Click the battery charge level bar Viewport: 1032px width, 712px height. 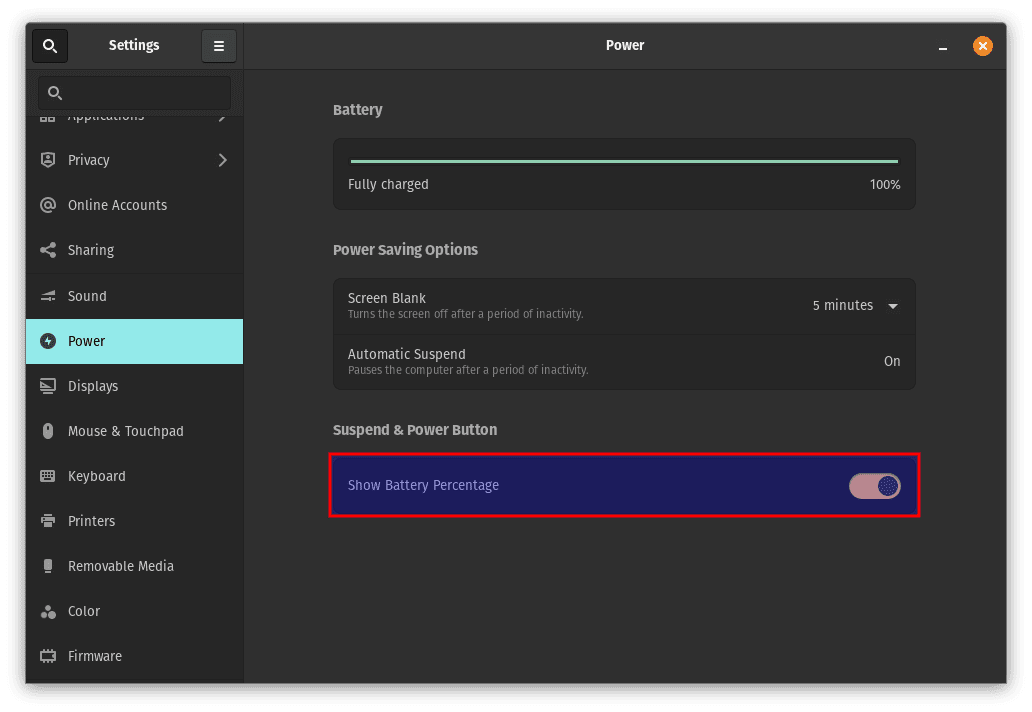click(624, 161)
